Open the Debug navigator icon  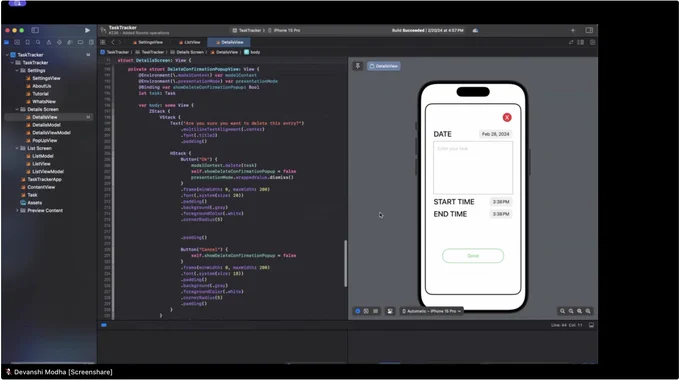[x=70, y=43]
